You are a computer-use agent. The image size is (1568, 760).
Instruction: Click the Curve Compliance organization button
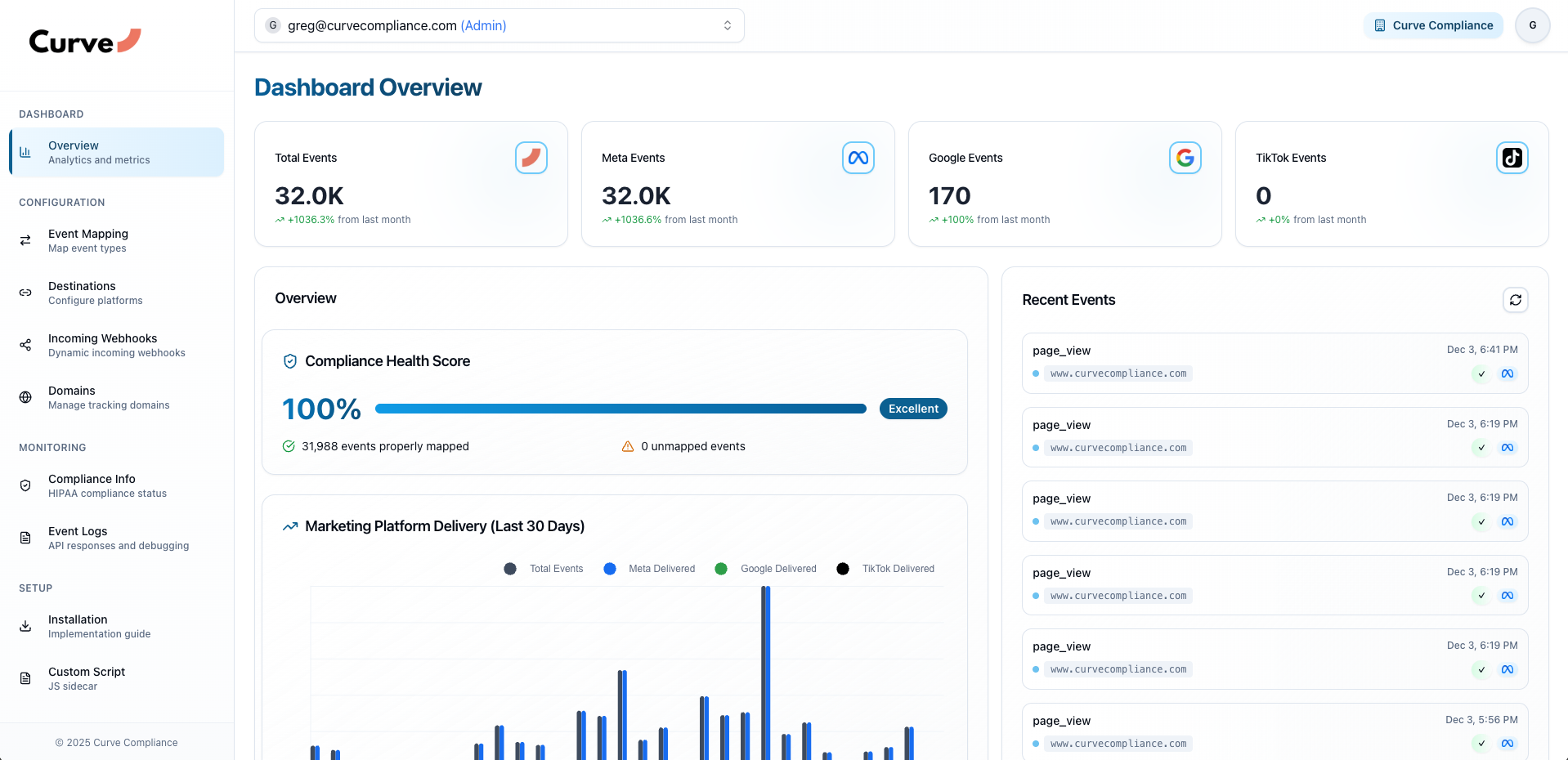point(1433,25)
